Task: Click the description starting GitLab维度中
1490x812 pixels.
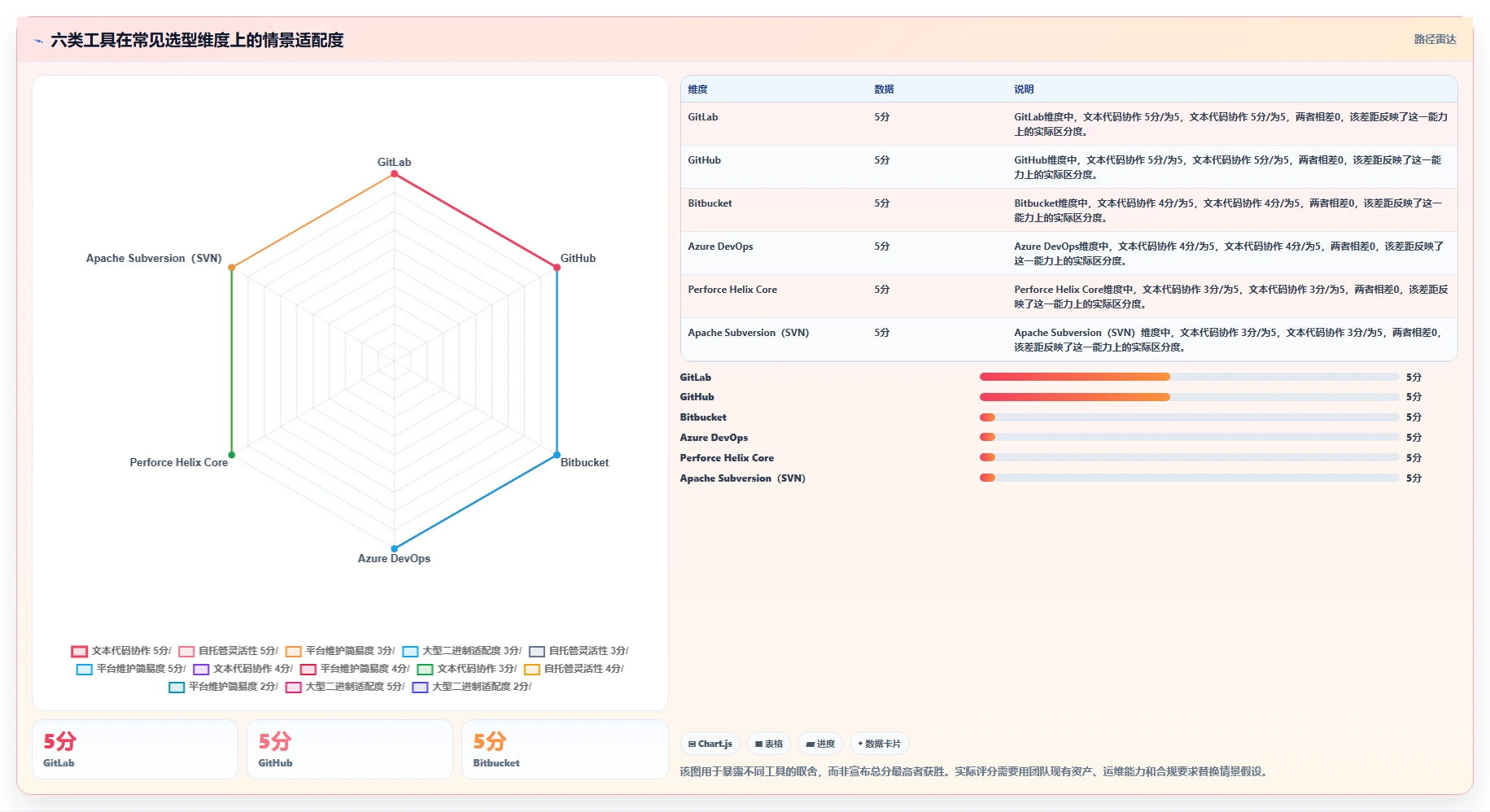Action: pyautogui.click(x=1230, y=124)
